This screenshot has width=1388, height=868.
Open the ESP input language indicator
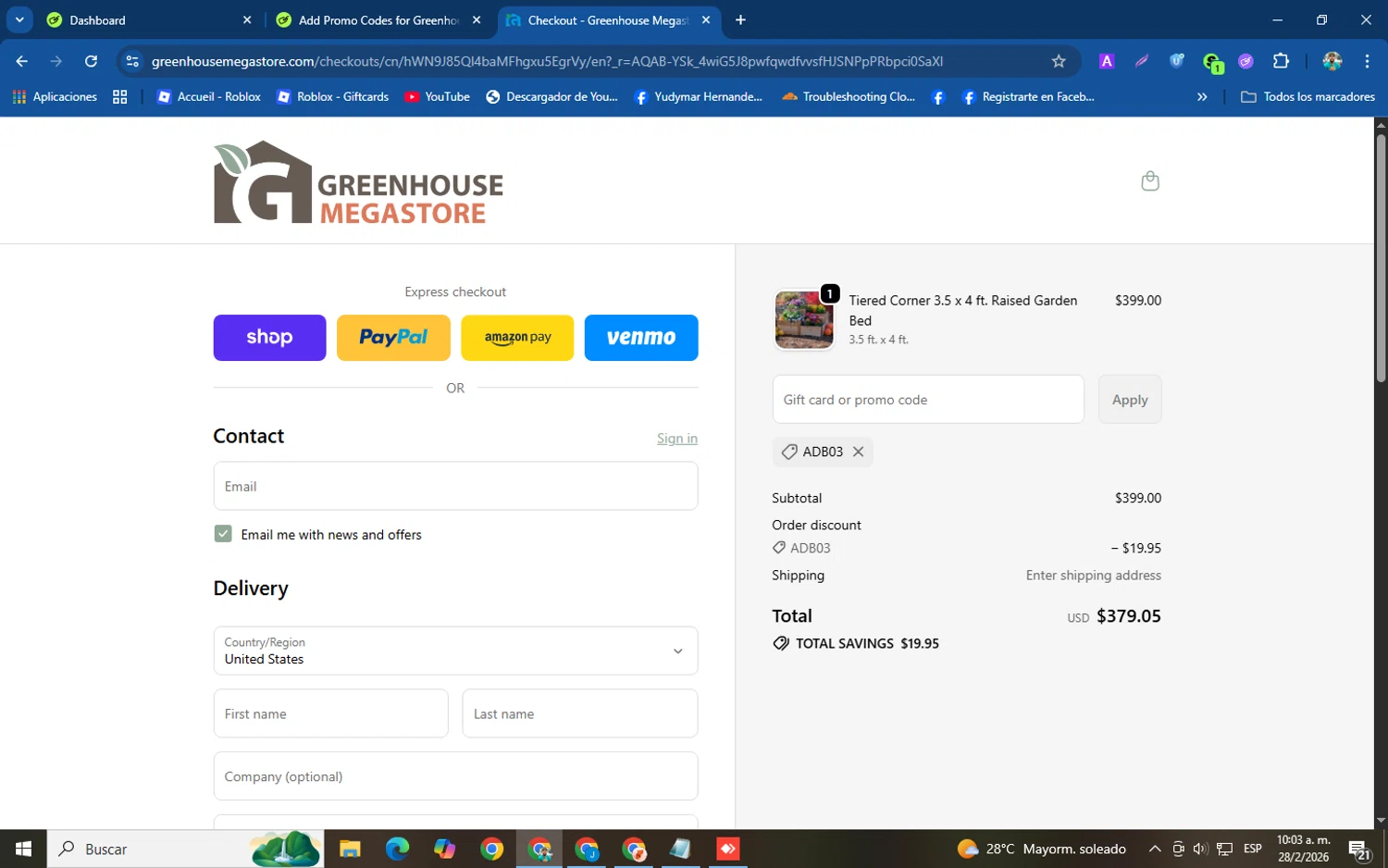pyautogui.click(x=1253, y=849)
